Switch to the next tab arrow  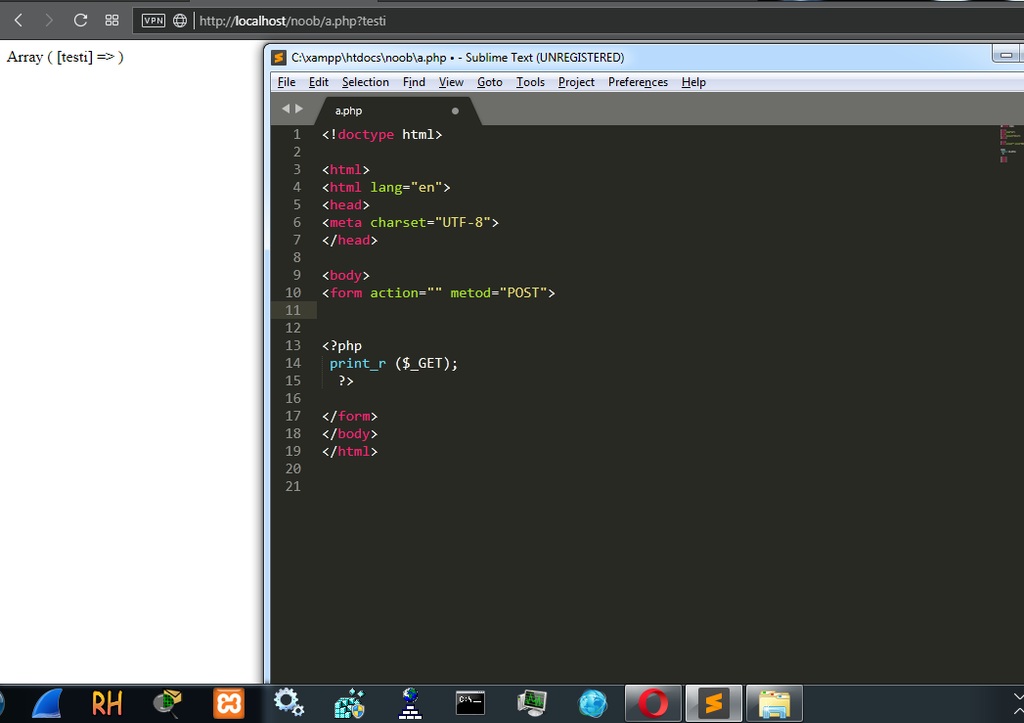[x=299, y=108]
